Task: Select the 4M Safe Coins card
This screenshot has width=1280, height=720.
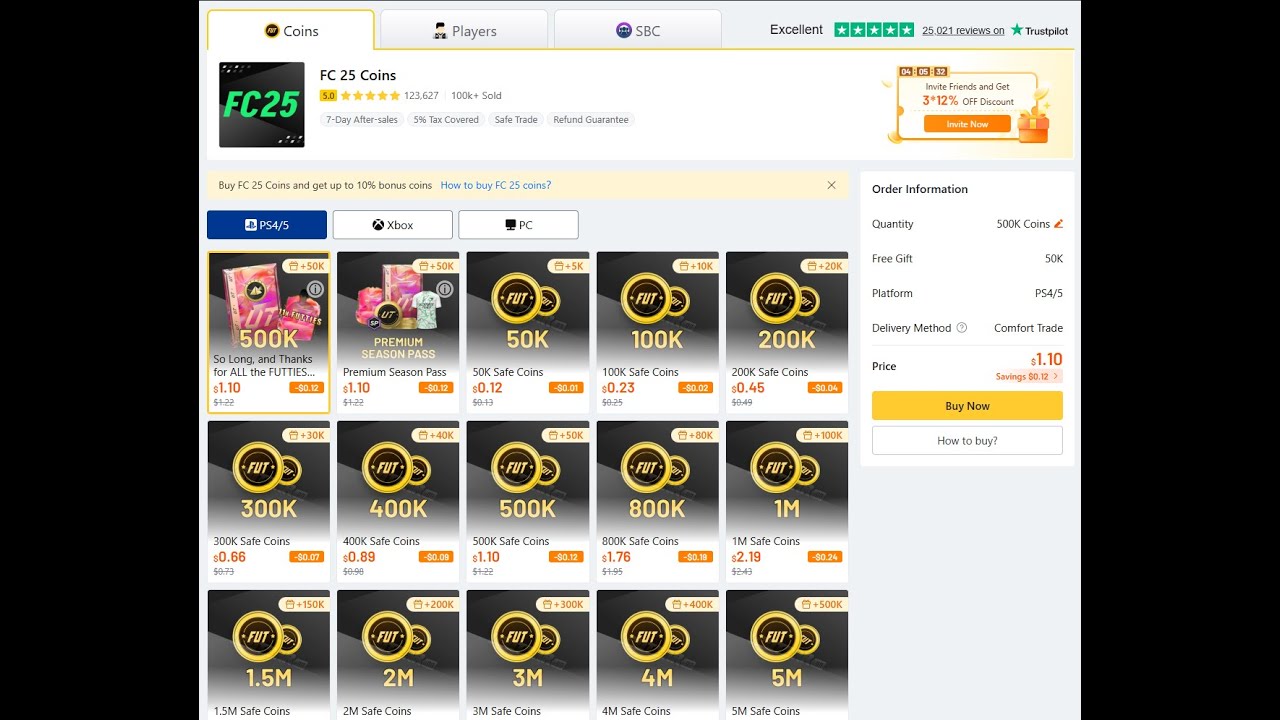Action: pos(657,655)
